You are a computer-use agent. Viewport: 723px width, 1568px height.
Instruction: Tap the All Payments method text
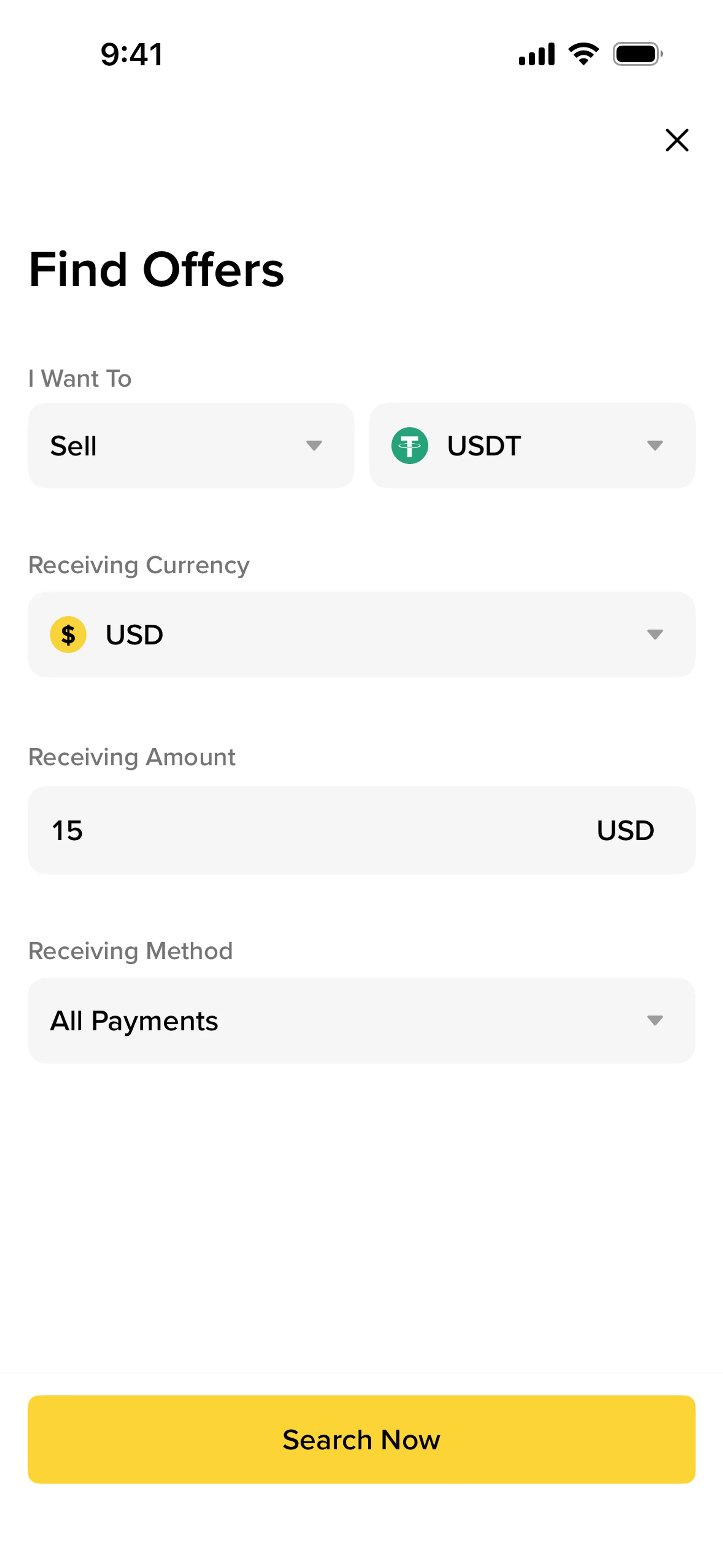point(134,1021)
